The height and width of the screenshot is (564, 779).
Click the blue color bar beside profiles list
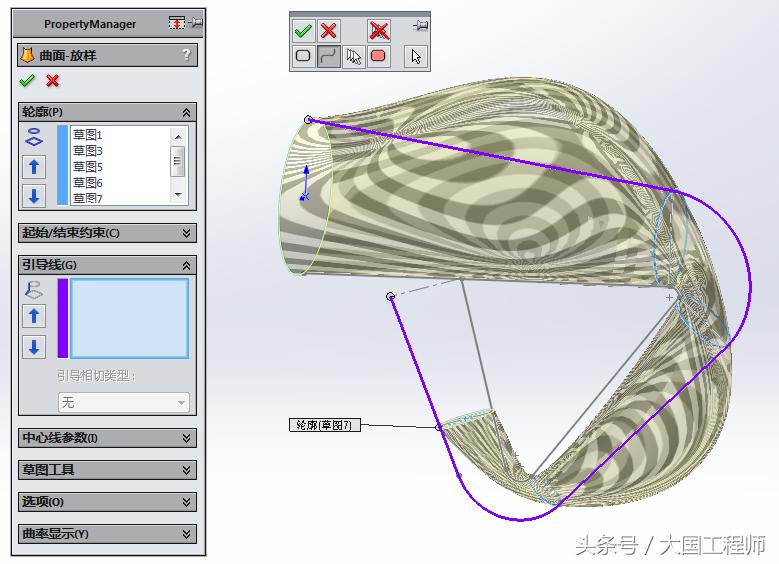[63, 165]
